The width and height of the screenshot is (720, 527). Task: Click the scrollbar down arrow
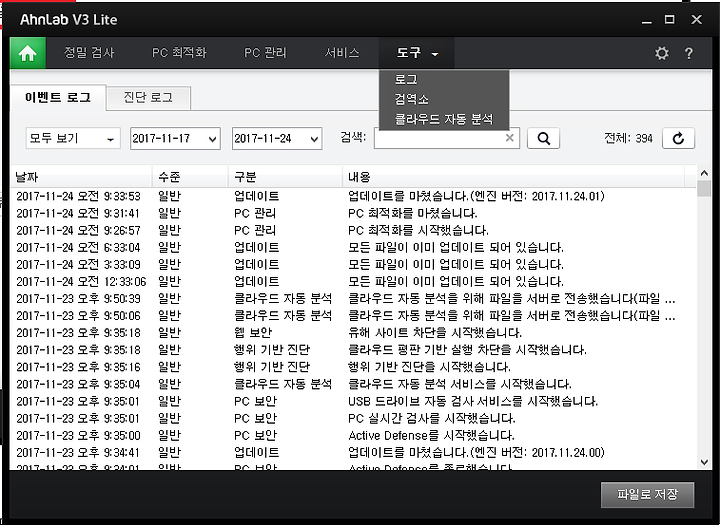tap(704, 462)
